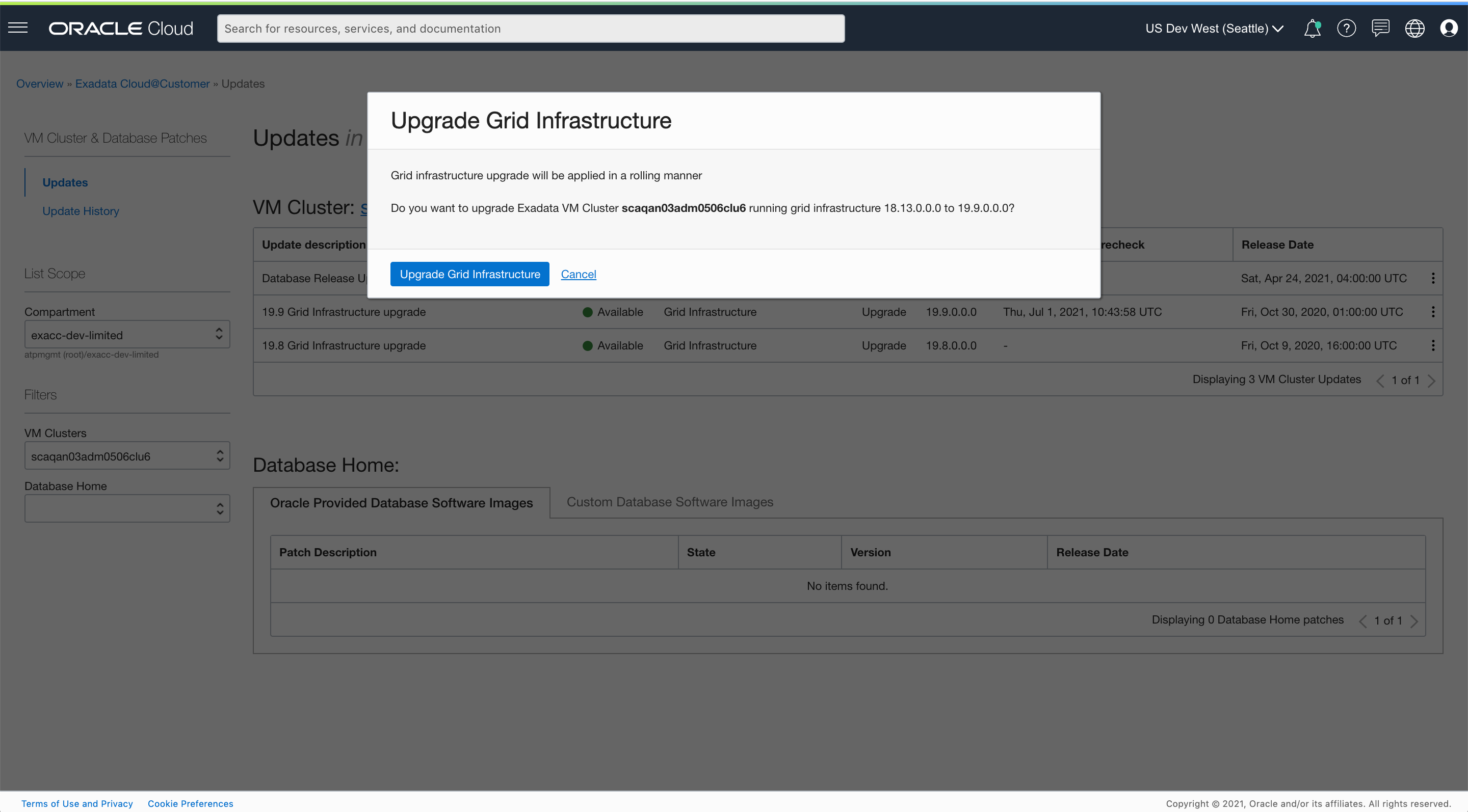Click the Exadata Cloud@Customer breadcrumb link
The image size is (1468, 812).
pos(143,84)
